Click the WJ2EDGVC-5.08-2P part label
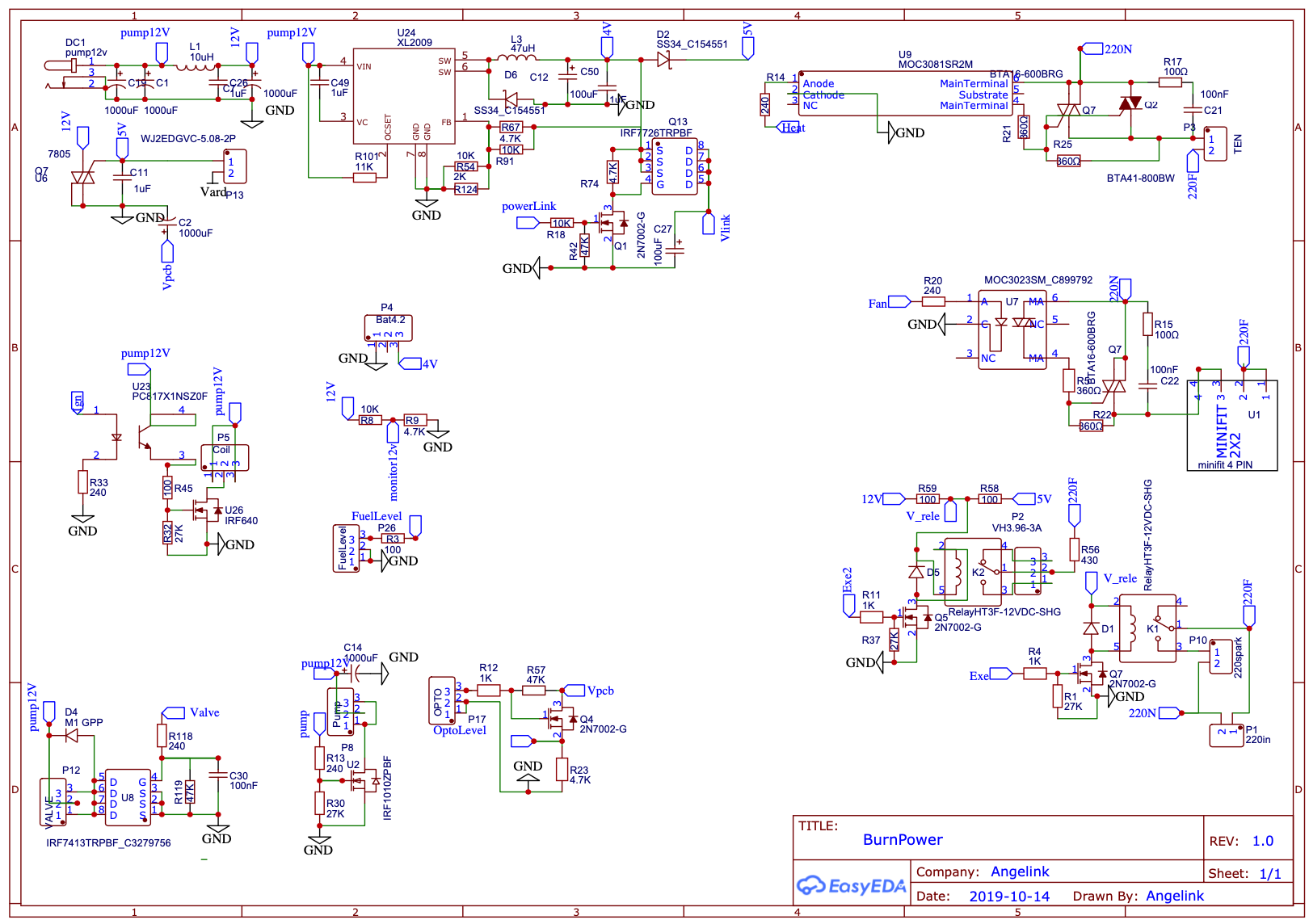1309x924 pixels. click(188, 138)
